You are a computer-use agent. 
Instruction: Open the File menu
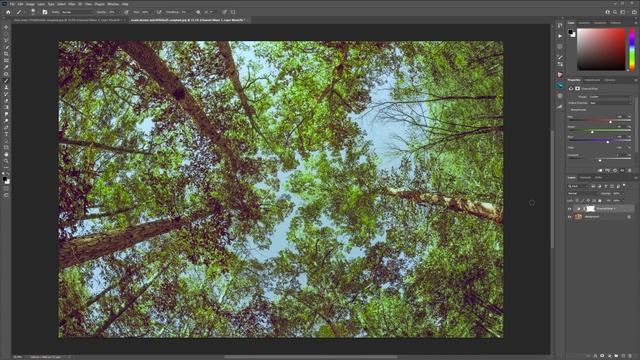[12, 4]
